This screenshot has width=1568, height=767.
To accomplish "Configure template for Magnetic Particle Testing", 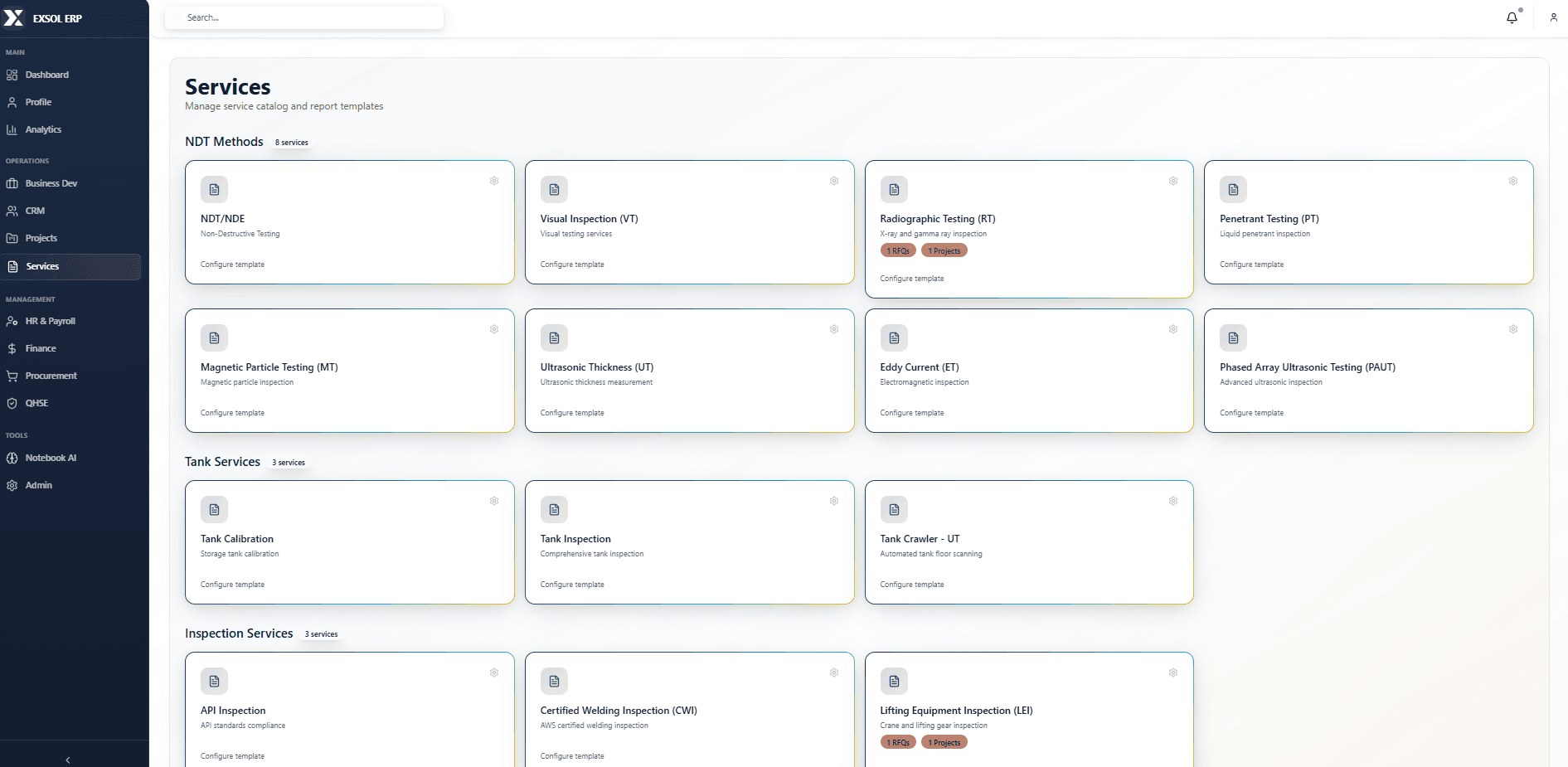I will (x=232, y=413).
